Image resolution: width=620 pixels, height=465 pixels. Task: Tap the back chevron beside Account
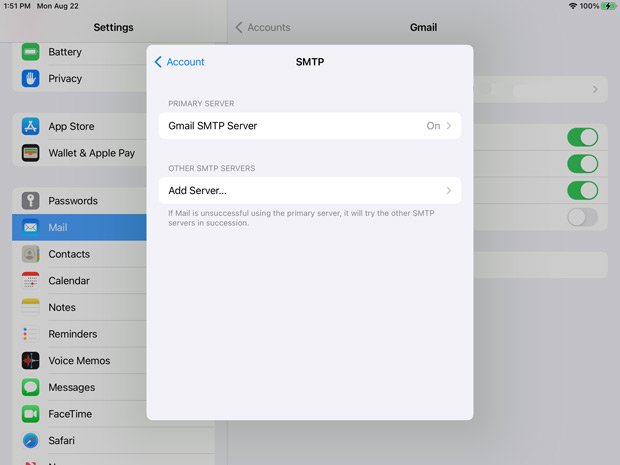pos(158,62)
